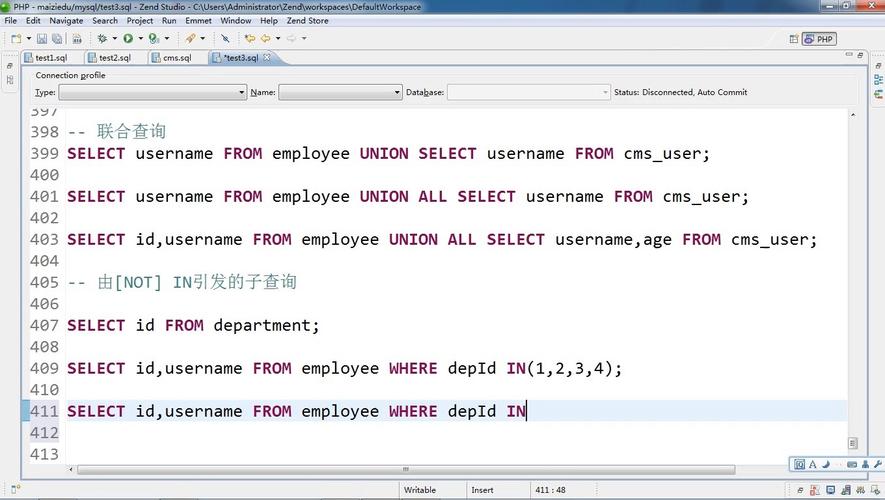The height and width of the screenshot is (500, 885).
Task: Switch to the test2.sql tab
Action: (109, 58)
